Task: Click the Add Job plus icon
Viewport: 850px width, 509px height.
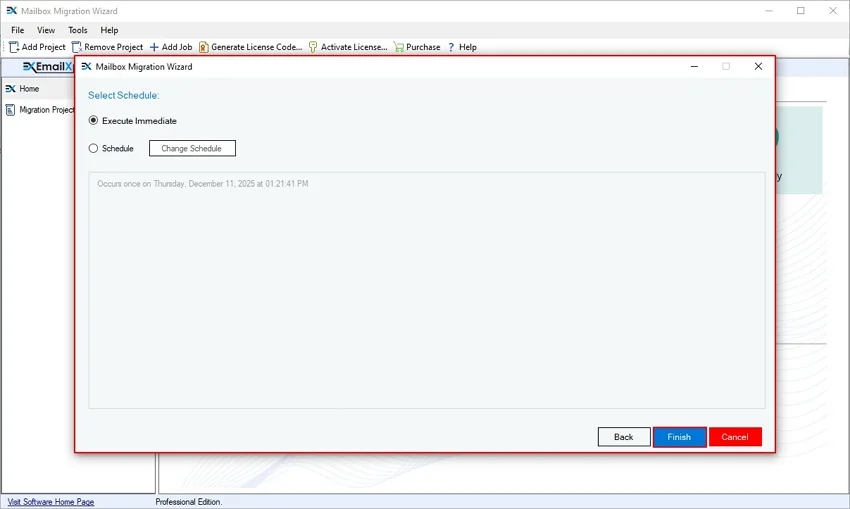Action: [x=154, y=47]
